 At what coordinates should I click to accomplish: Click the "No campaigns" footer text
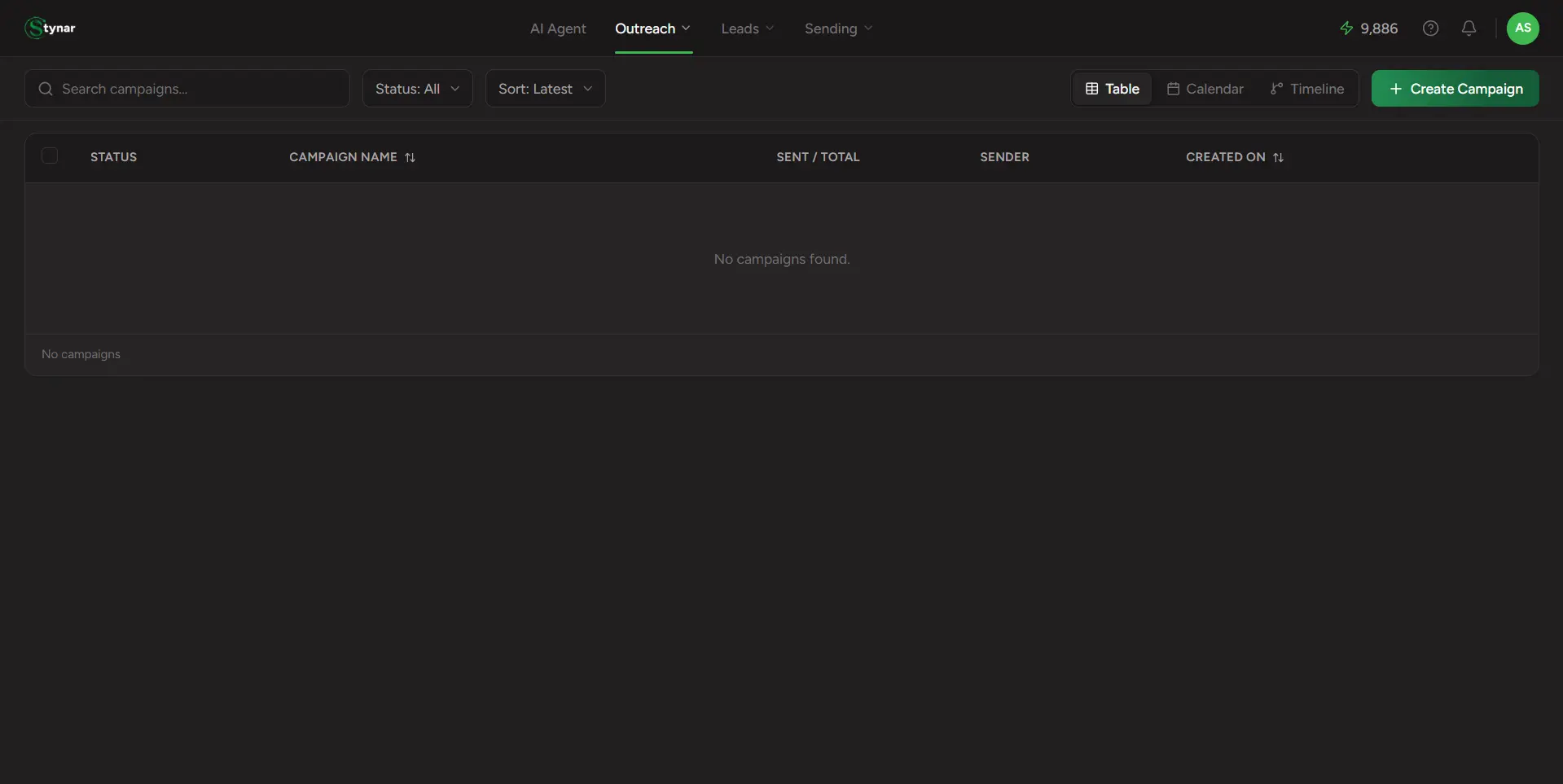[x=81, y=354]
